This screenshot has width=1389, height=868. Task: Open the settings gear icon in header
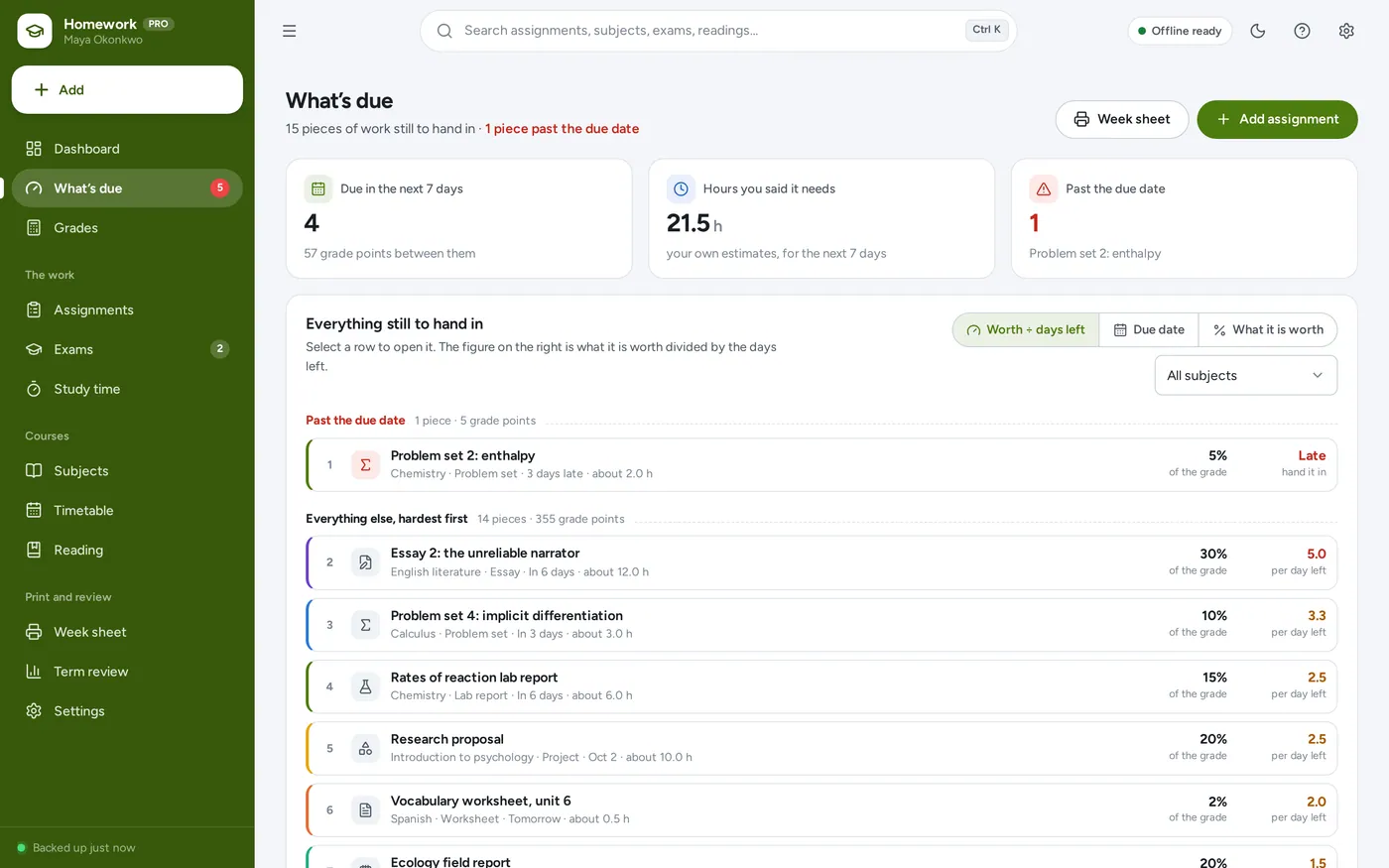coord(1346,31)
